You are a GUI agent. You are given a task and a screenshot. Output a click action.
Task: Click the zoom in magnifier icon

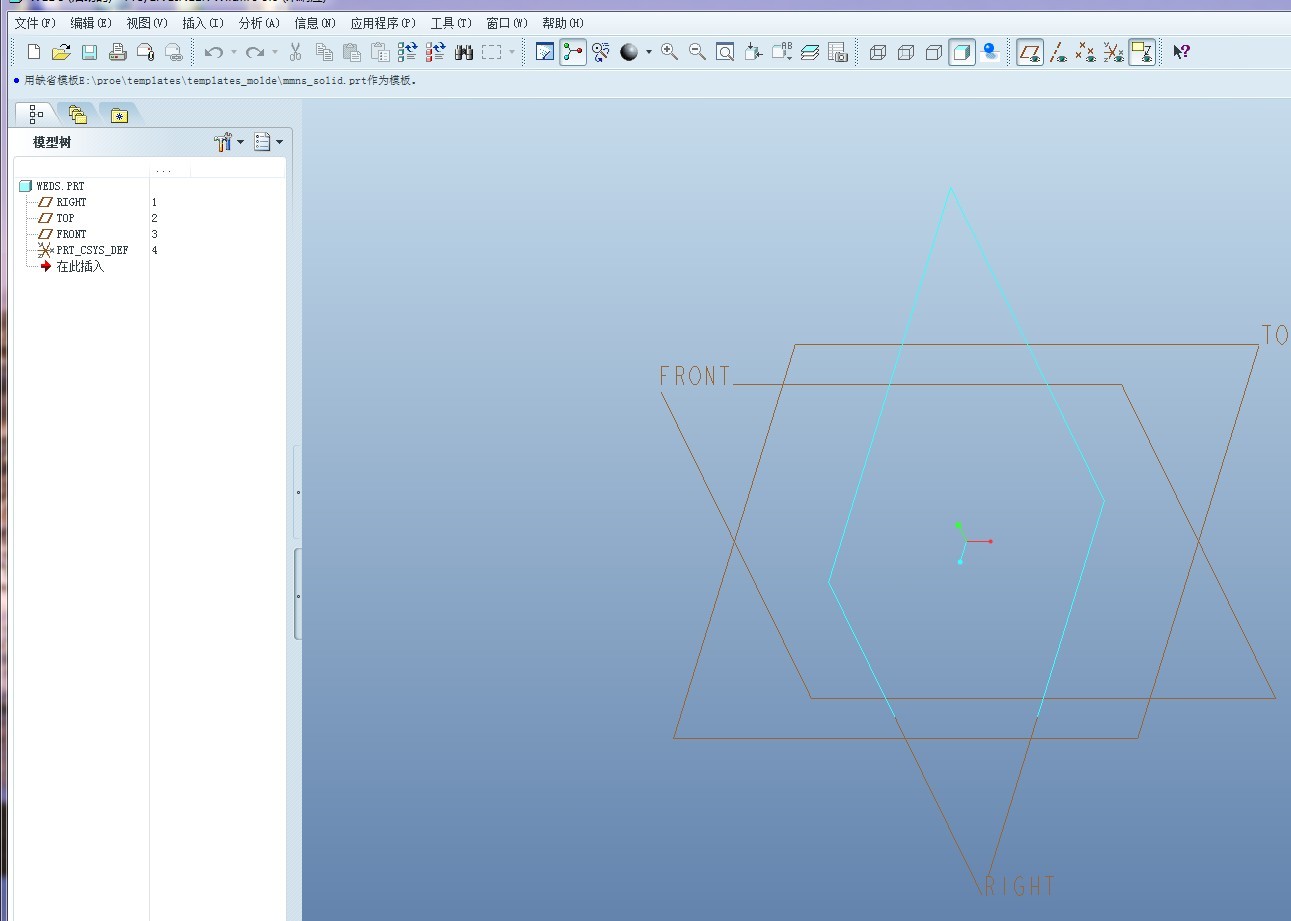(670, 52)
